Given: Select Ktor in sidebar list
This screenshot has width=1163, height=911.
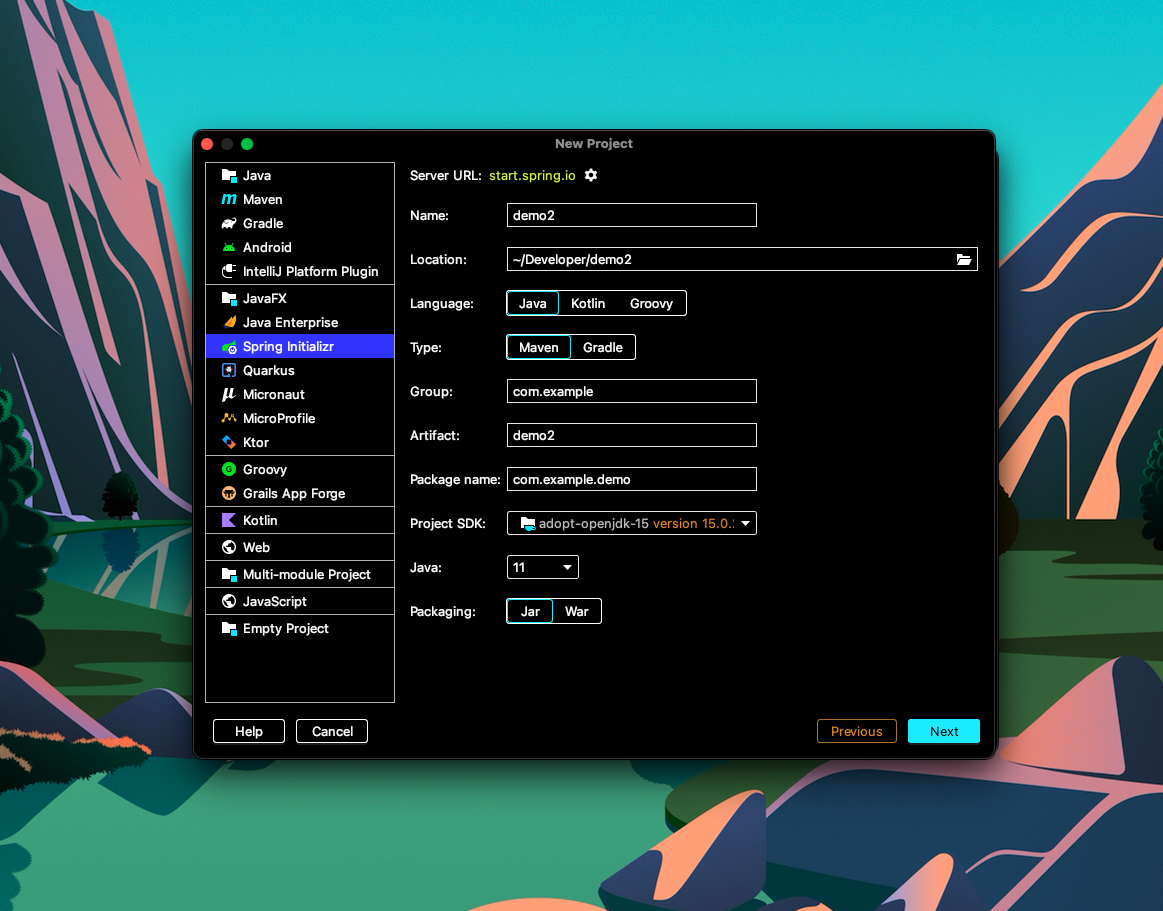Looking at the screenshot, I should pos(300,442).
